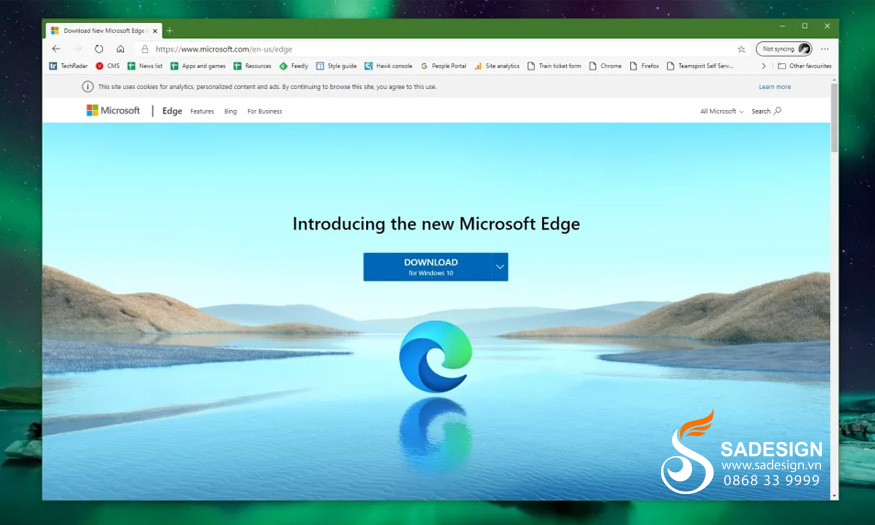Open the Apps and games bookmark
This screenshot has height=525, width=875.
coord(198,66)
